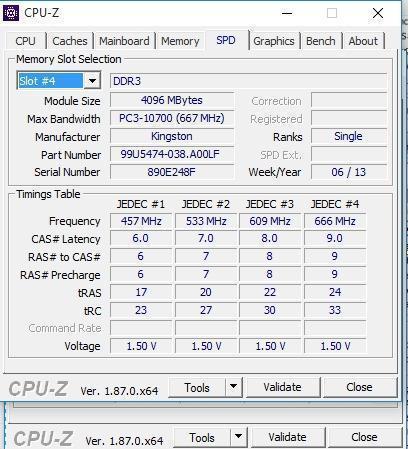Click the Tools button in the top window
This screenshot has width=408, height=449.
tap(197, 387)
